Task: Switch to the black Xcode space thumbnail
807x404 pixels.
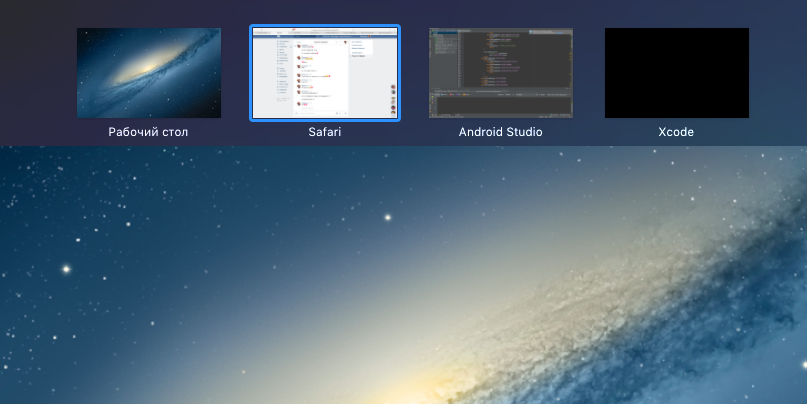Action: coord(676,73)
